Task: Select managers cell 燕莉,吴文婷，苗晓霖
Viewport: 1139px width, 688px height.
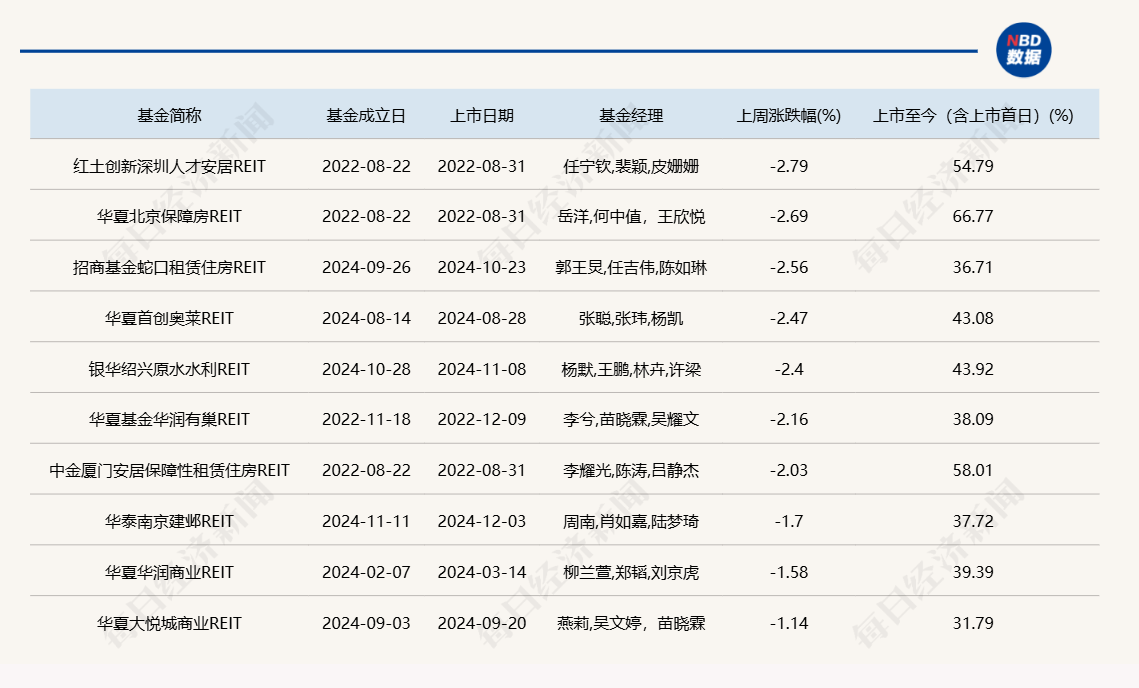Action: pyautogui.click(x=631, y=623)
